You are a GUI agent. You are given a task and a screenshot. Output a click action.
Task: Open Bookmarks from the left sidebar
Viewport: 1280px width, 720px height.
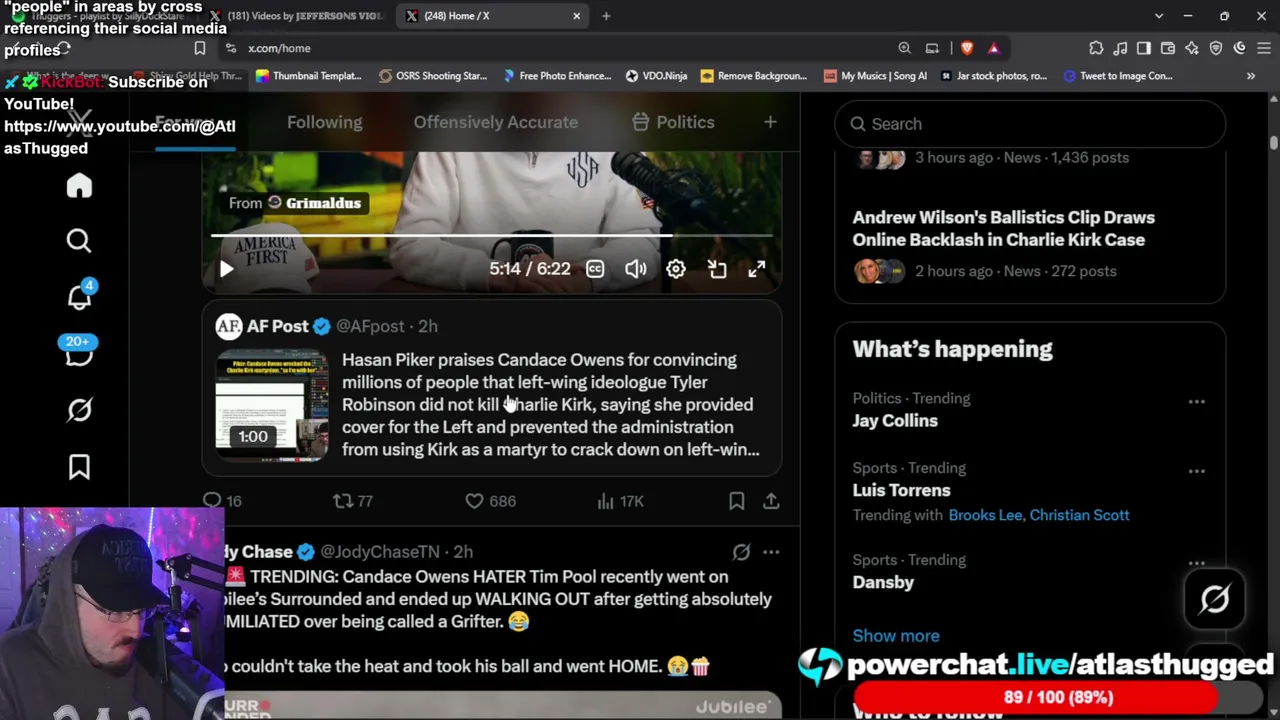coord(79,466)
